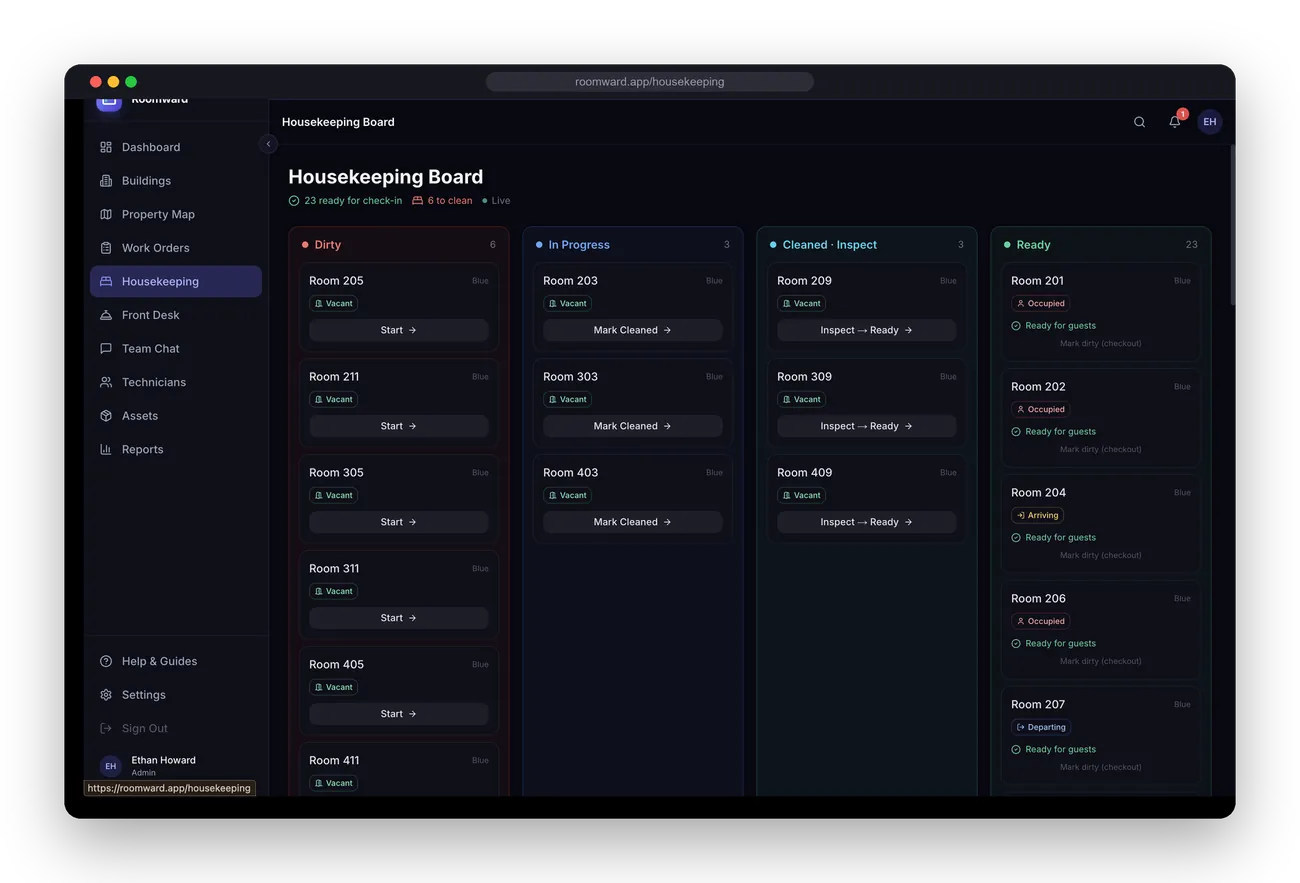Mark Room 303 as cleaned
Image resolution: width=1300 pixels, height=883 pixels.
coord(633,426)
